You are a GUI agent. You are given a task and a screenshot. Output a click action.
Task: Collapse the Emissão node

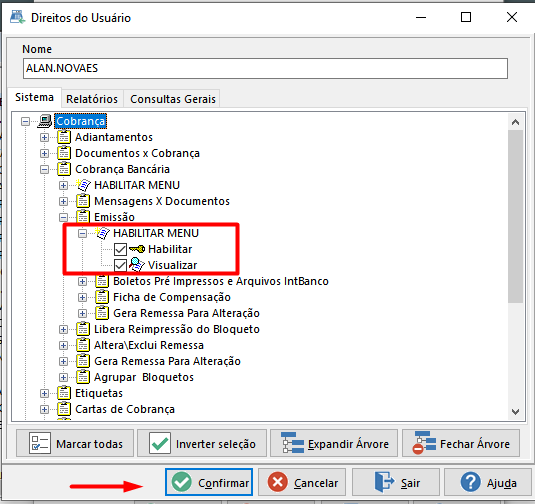click(63, 217)
